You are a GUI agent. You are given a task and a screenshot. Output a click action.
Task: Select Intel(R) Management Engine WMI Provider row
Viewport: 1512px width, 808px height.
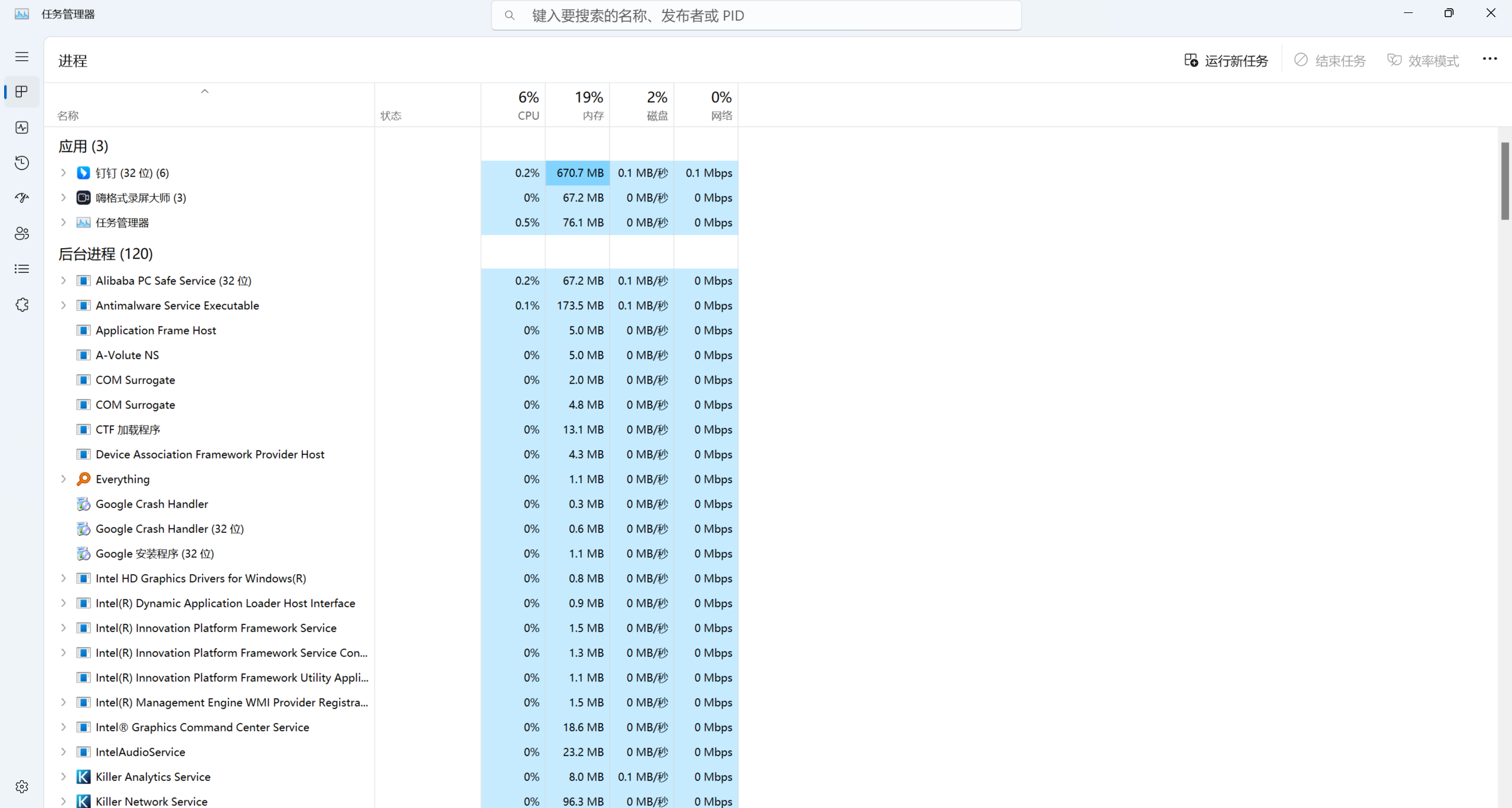392,702
